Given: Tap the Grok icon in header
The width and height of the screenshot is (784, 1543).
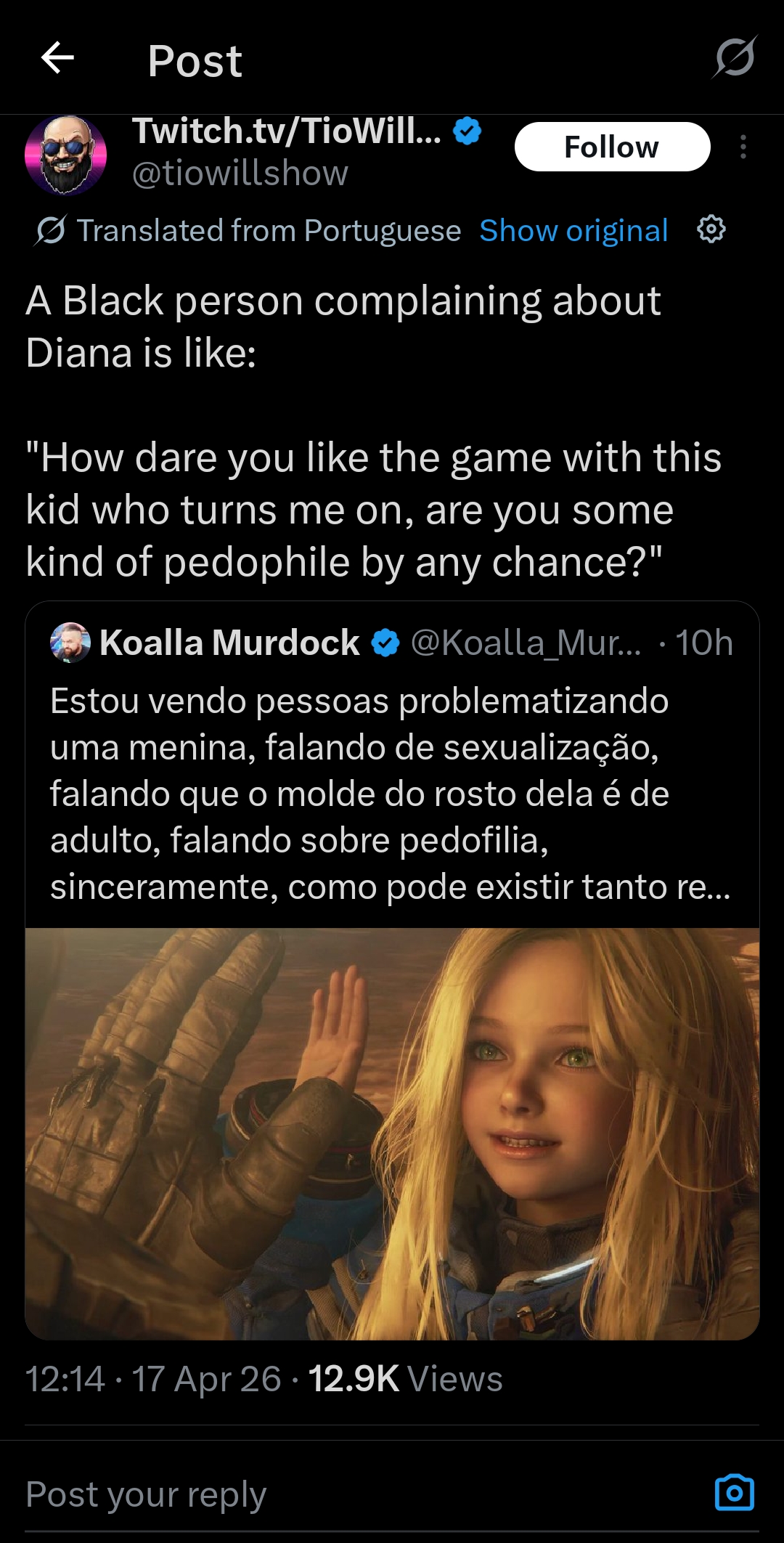Looking at the screenshot, I should 735,57.
